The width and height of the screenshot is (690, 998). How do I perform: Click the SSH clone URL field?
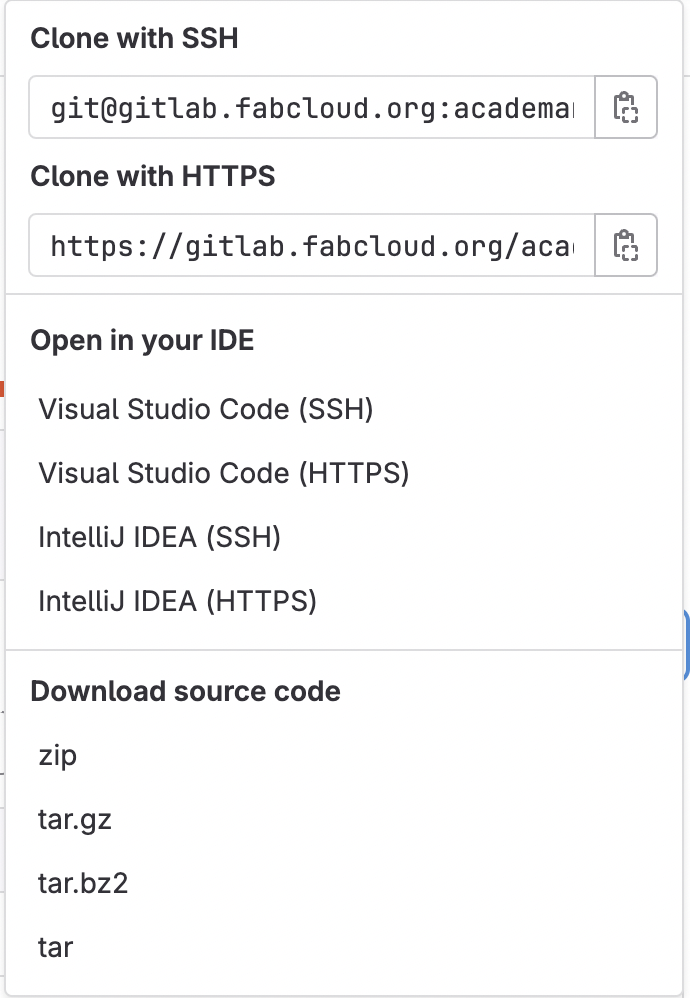(312, 106)
